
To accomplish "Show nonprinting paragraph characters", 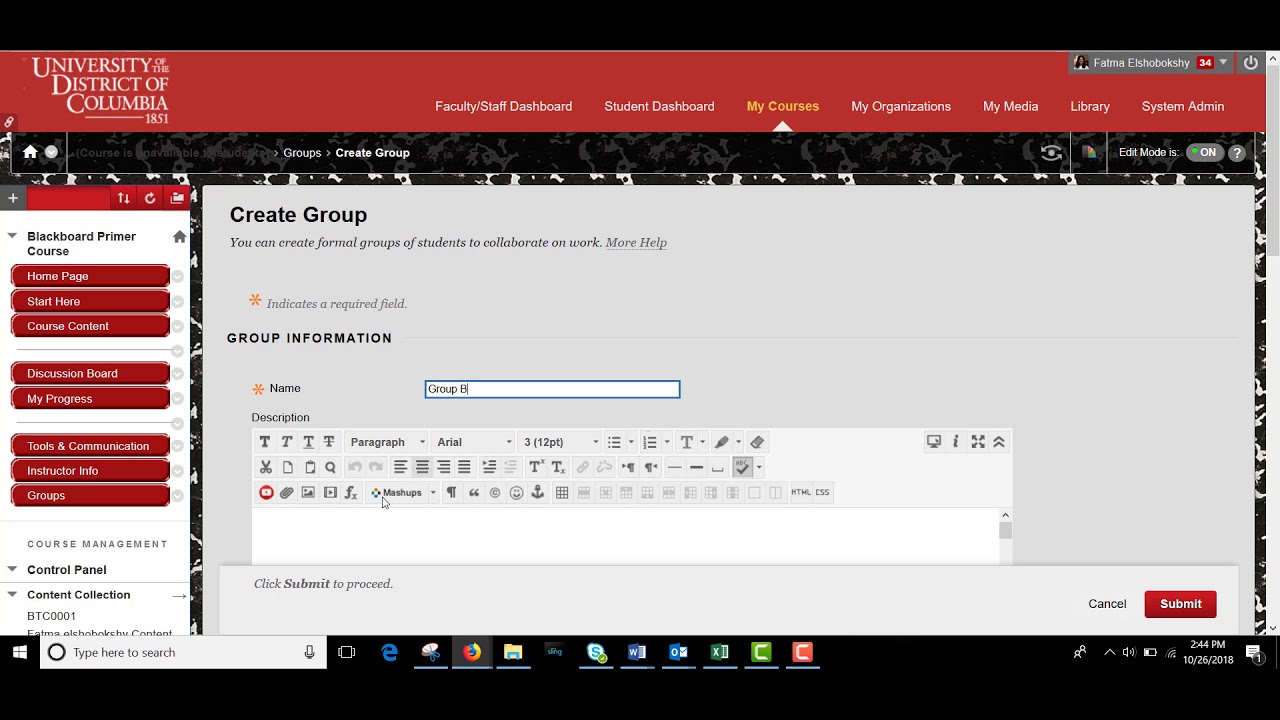I will [451, 492].
